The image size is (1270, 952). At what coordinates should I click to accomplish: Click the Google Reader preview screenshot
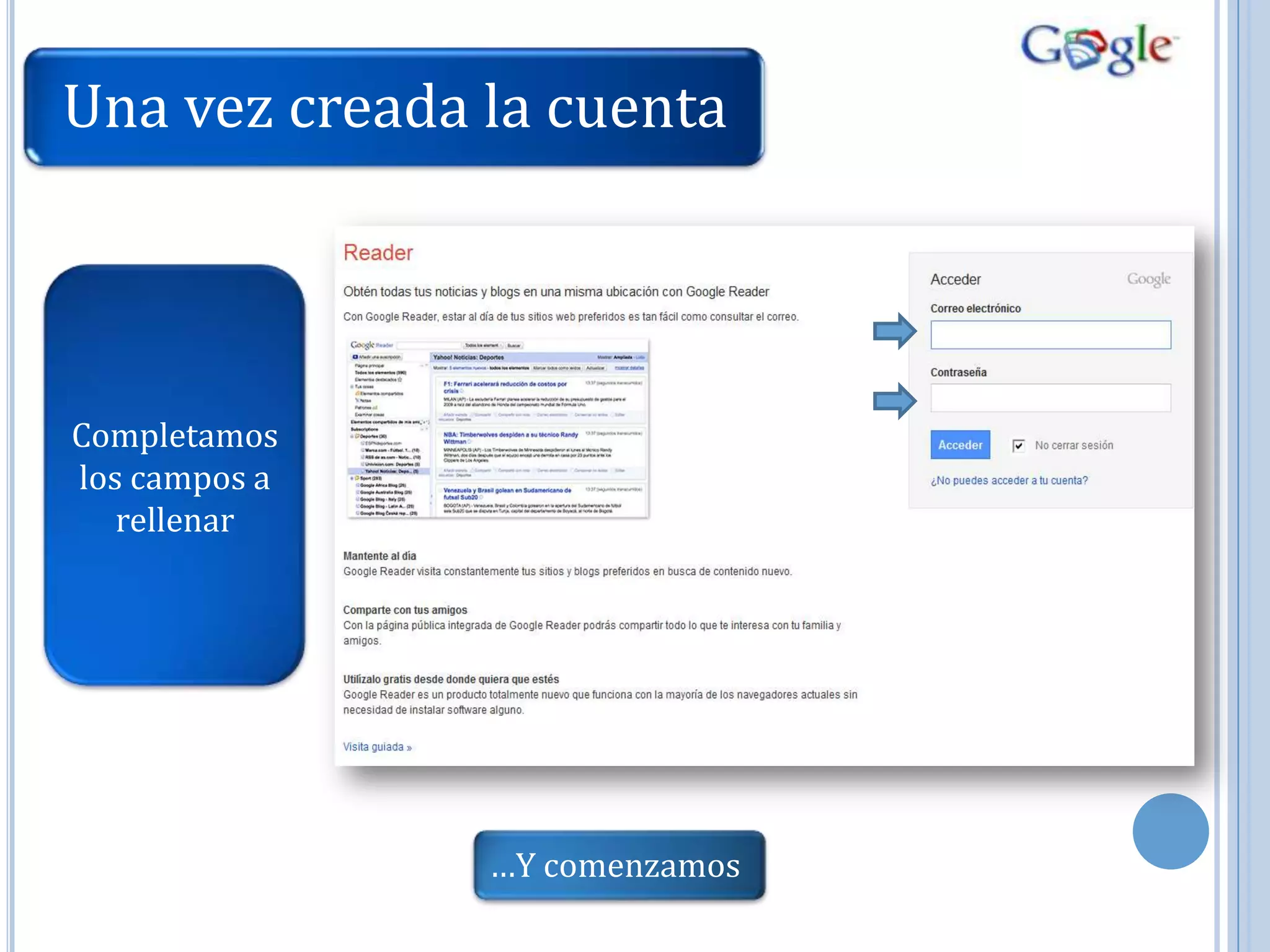click(x=498, y=428)
